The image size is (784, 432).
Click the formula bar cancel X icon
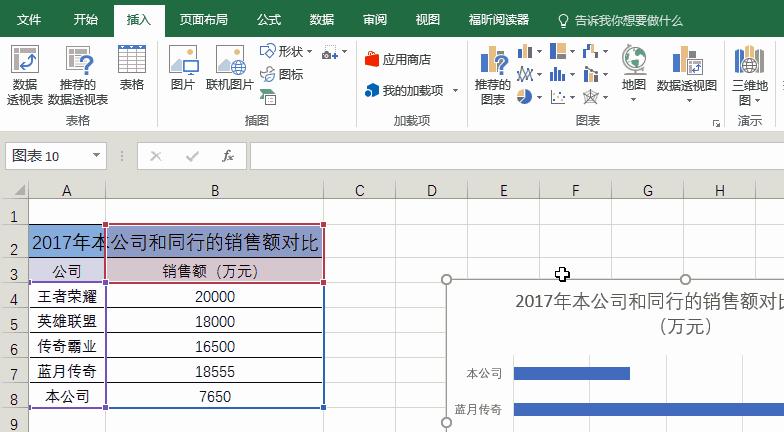(156, 156)
